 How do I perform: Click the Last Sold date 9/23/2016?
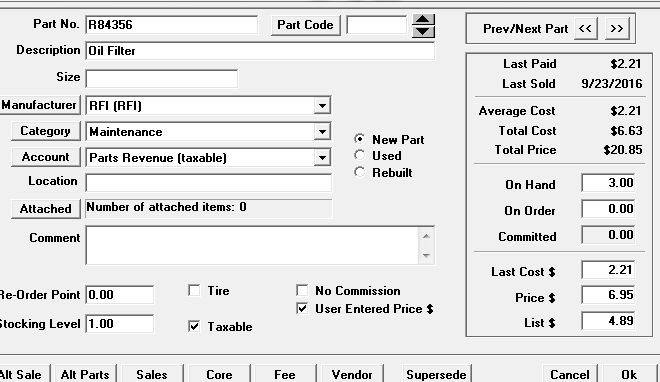612,83
